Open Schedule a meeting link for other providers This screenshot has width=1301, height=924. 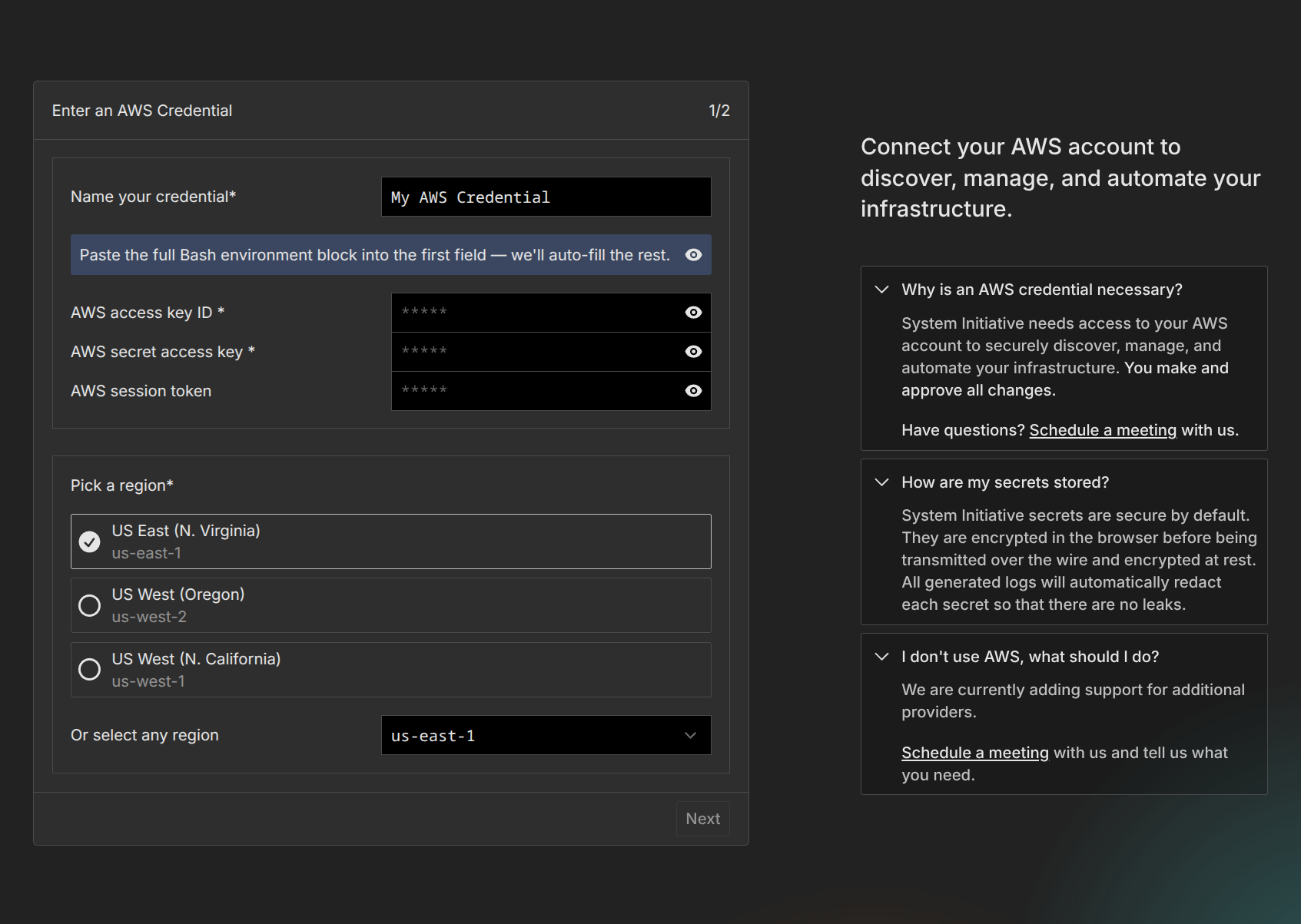(x=974, y=753)
